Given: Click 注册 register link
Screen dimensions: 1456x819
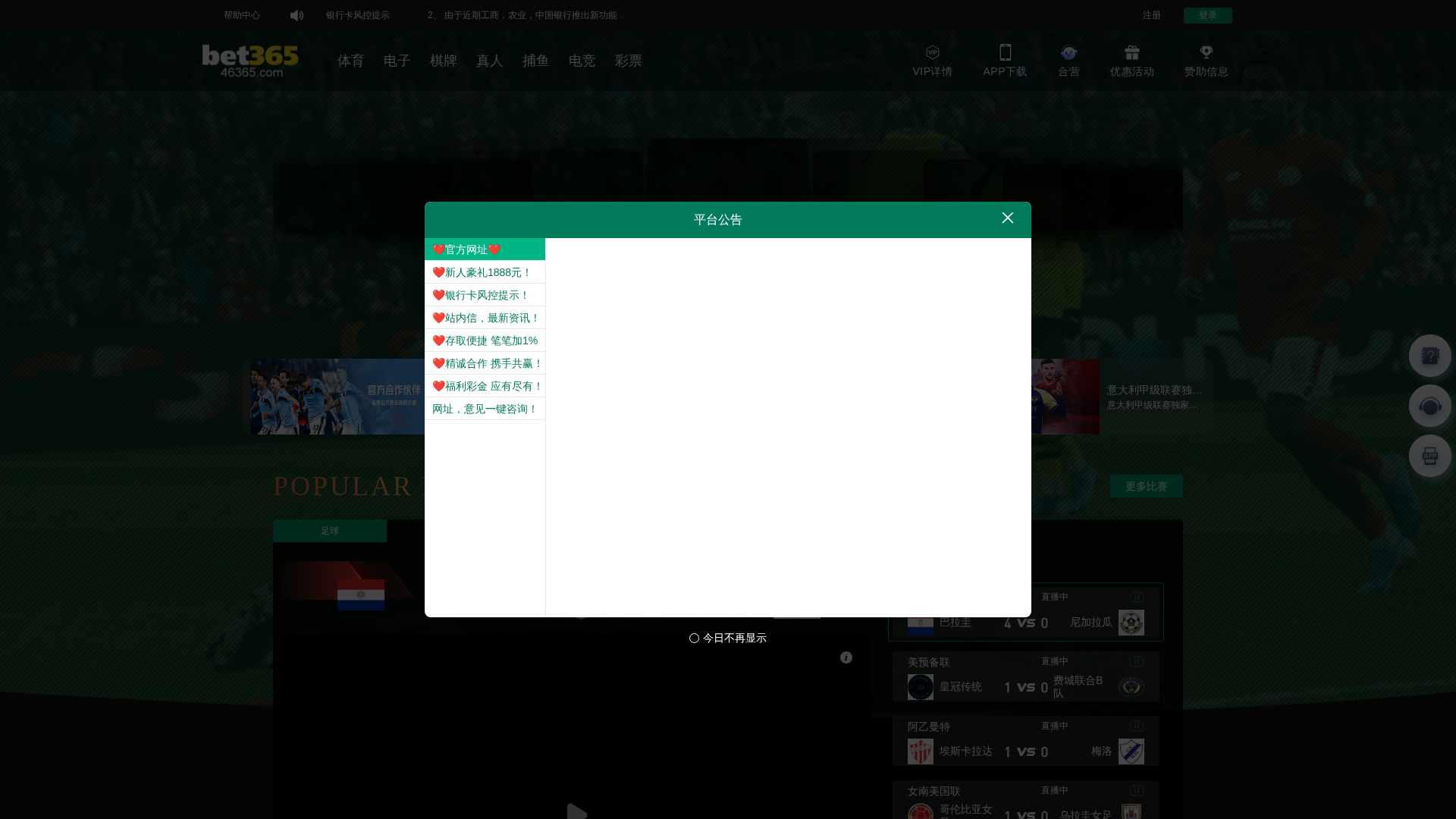Looking at the screenshot, I should (x=1151, y=15).
